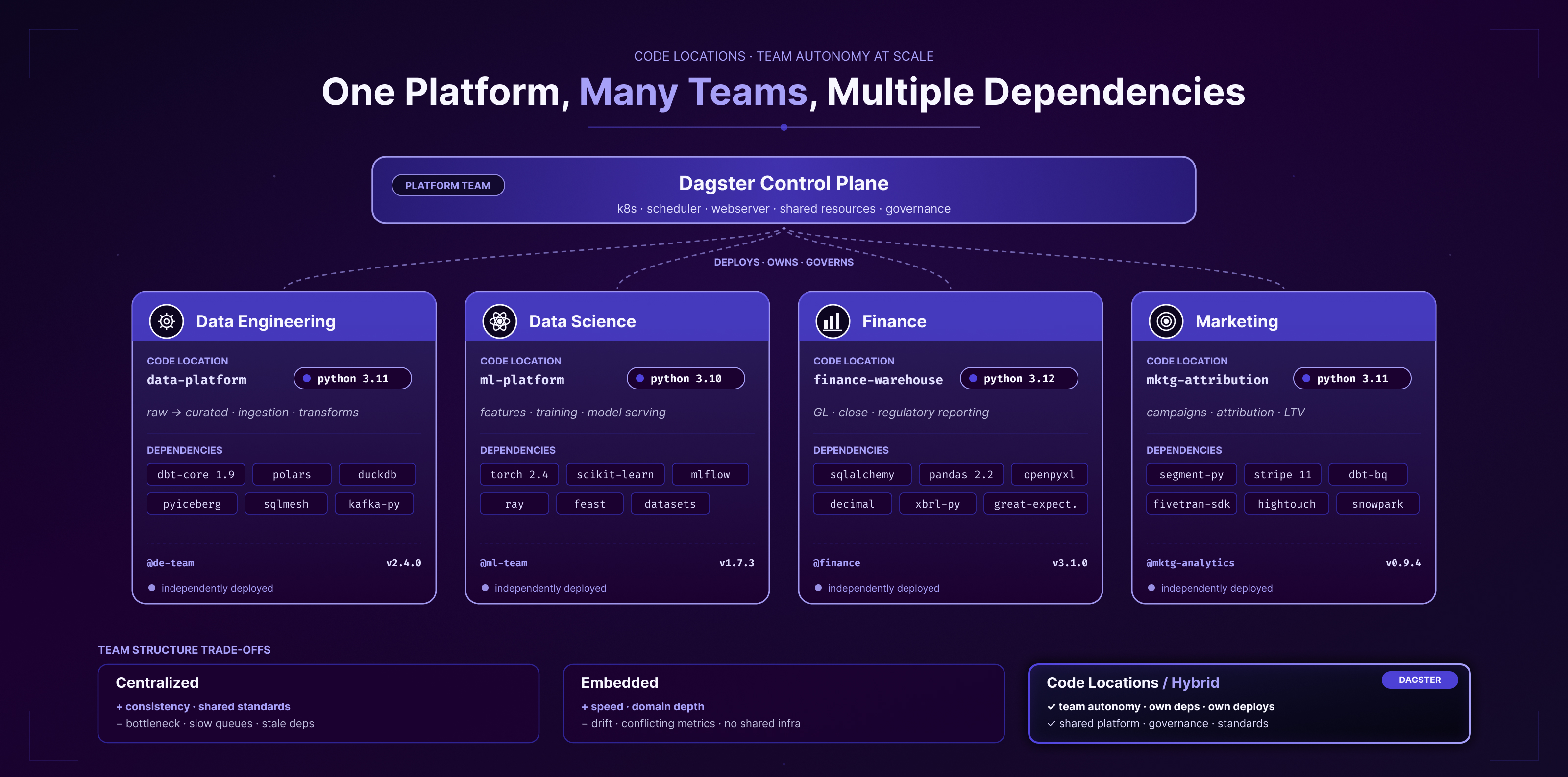
Task: Select the python 3.10 pill
Action: pos(686,379)
